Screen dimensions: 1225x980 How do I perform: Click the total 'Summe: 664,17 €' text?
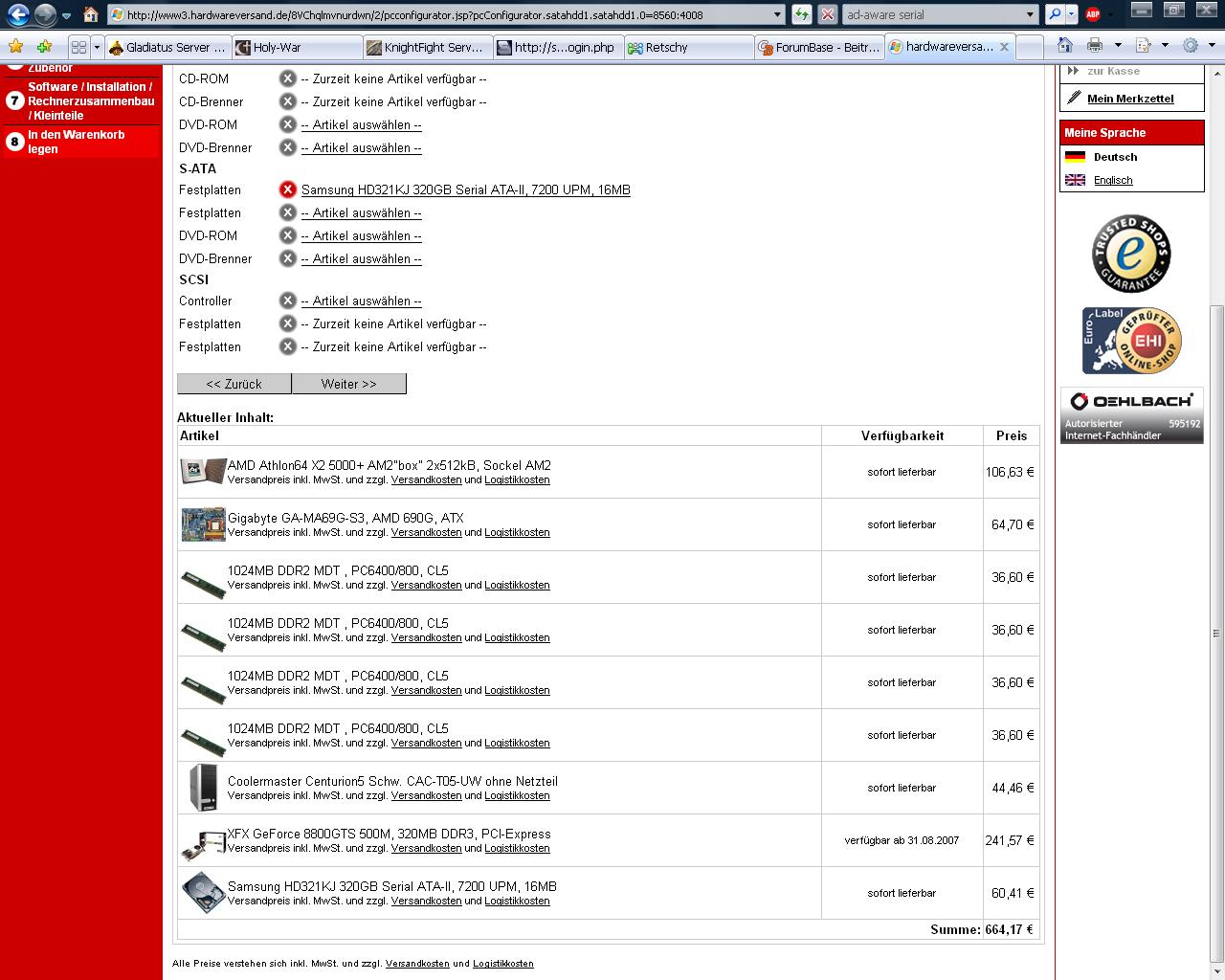coord(982,929)
